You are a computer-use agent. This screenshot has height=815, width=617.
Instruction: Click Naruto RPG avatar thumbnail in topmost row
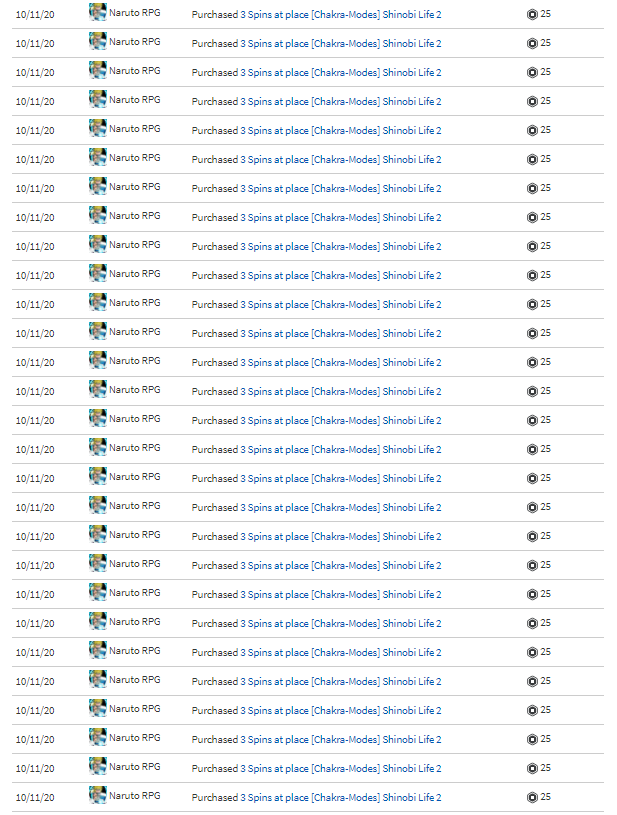pos(98,12)
